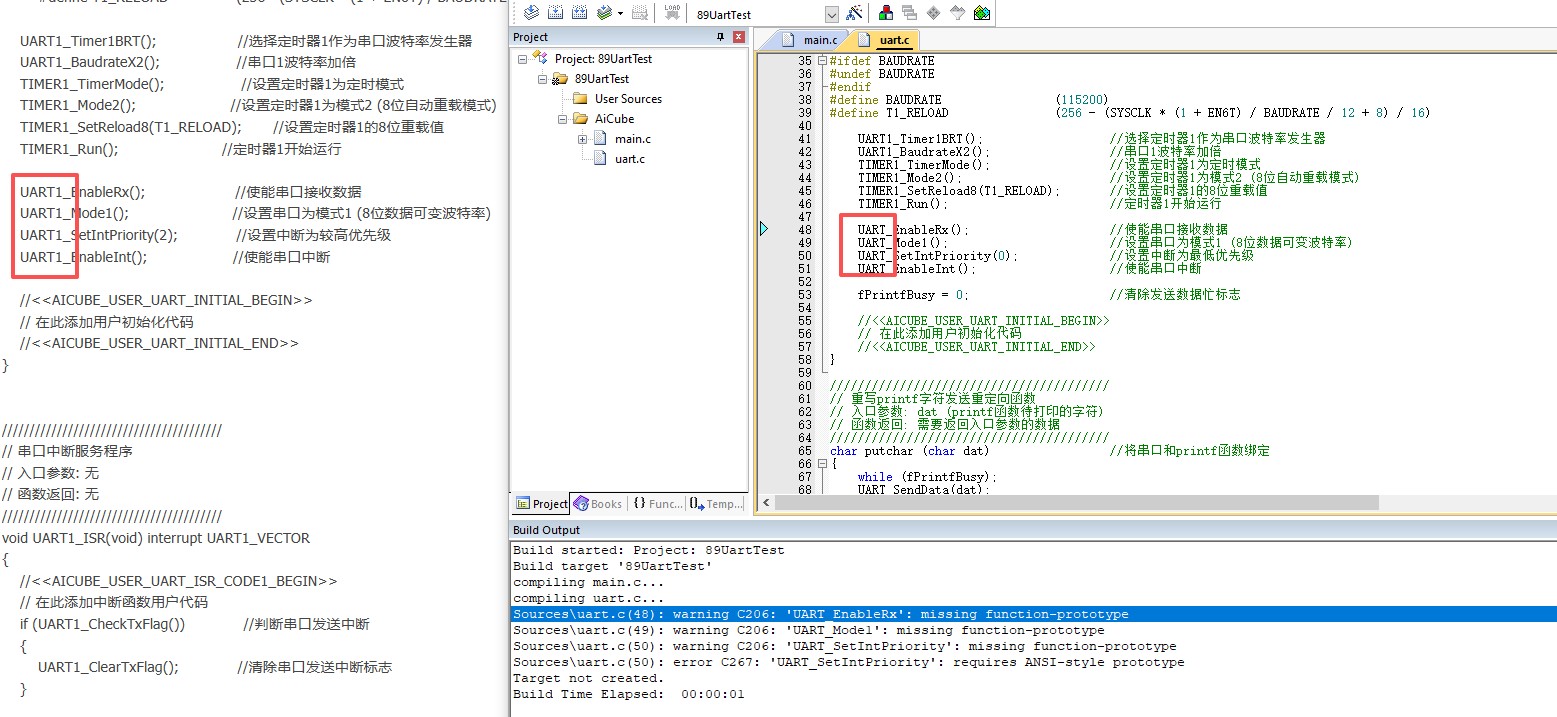Expand the main.c tree node
Screen dimensions: 1557x717
(583, 139)
